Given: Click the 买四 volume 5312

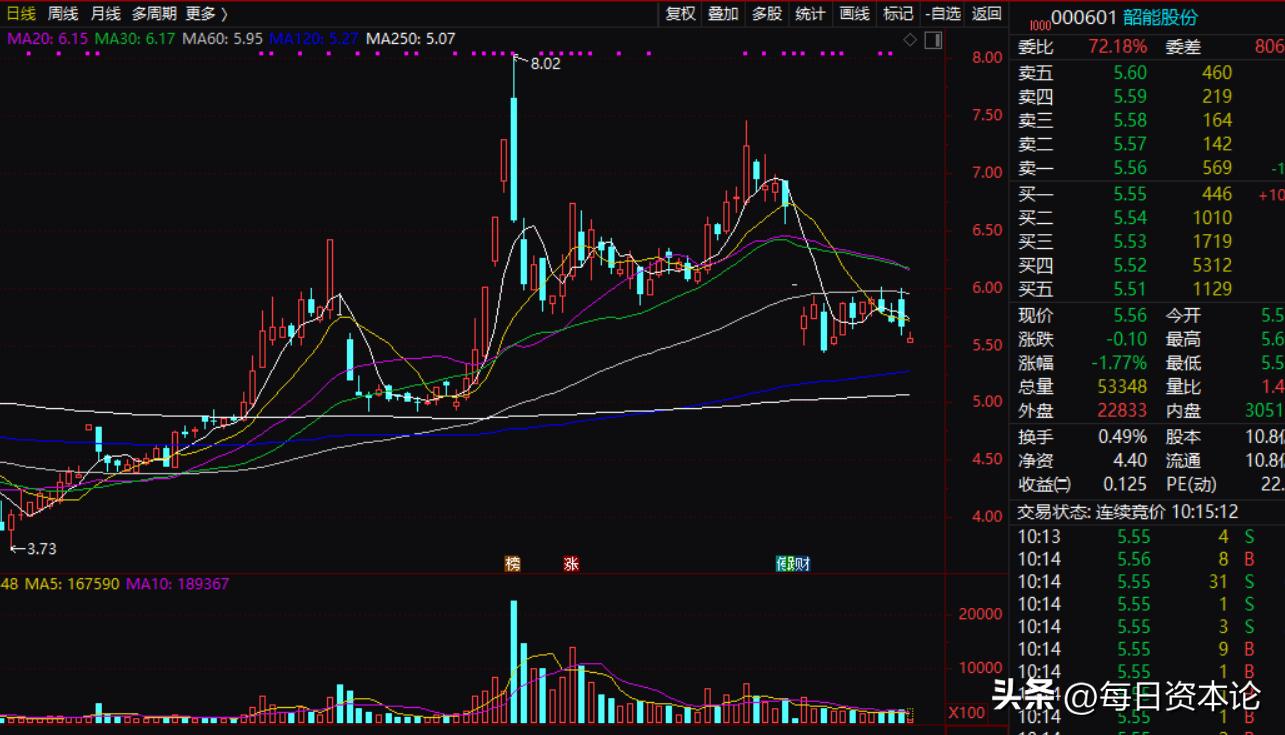Looking at the screenshot, I should tap(1212, 265).
